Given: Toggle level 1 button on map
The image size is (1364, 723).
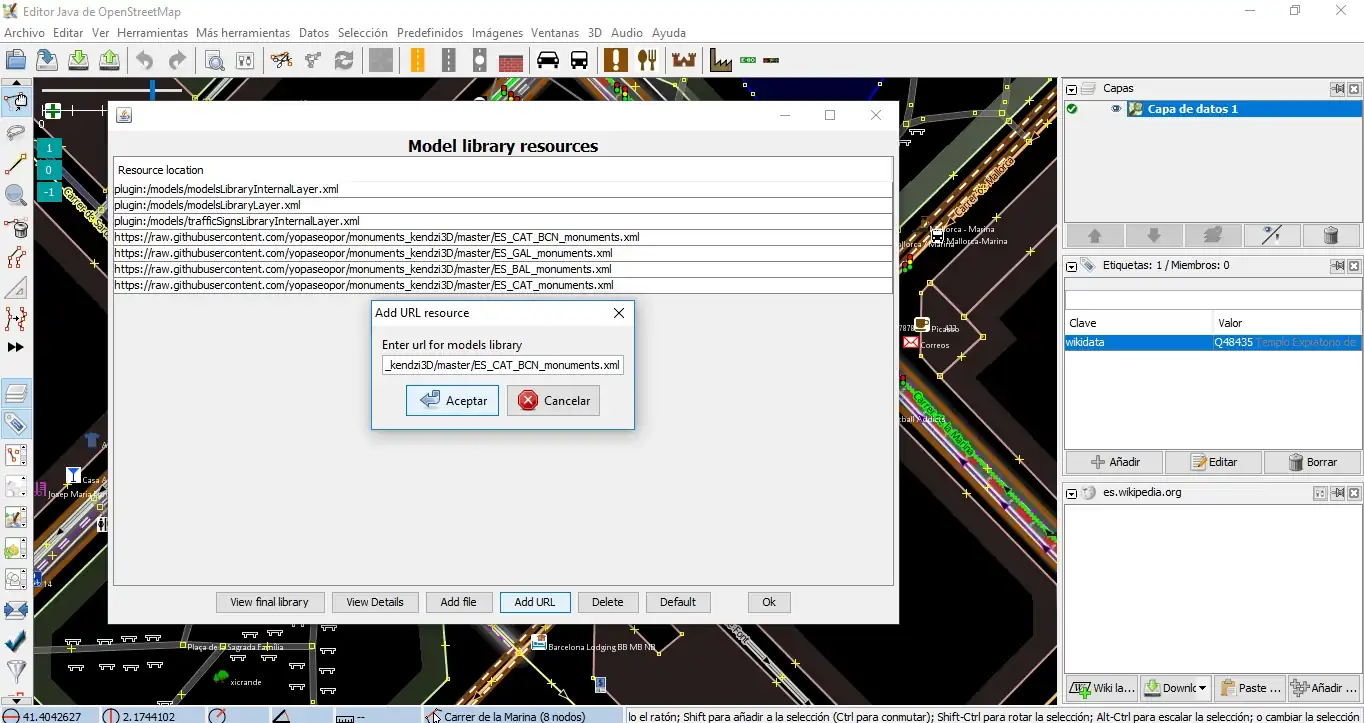Looking at the screenshot, I should (49, 148).
